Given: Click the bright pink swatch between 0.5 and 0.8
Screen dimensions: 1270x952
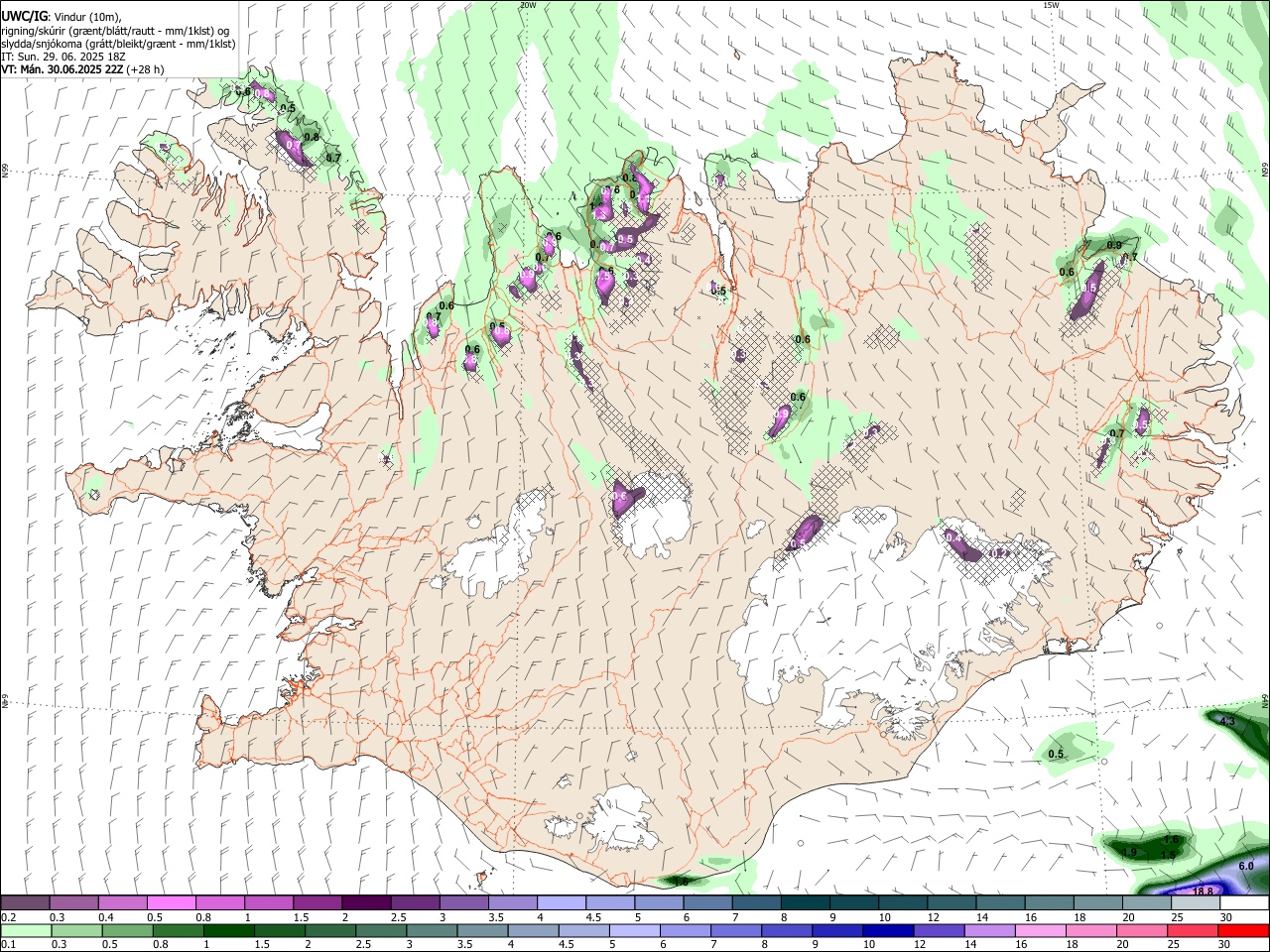Looking at the screenshot, I should point(171,903).
